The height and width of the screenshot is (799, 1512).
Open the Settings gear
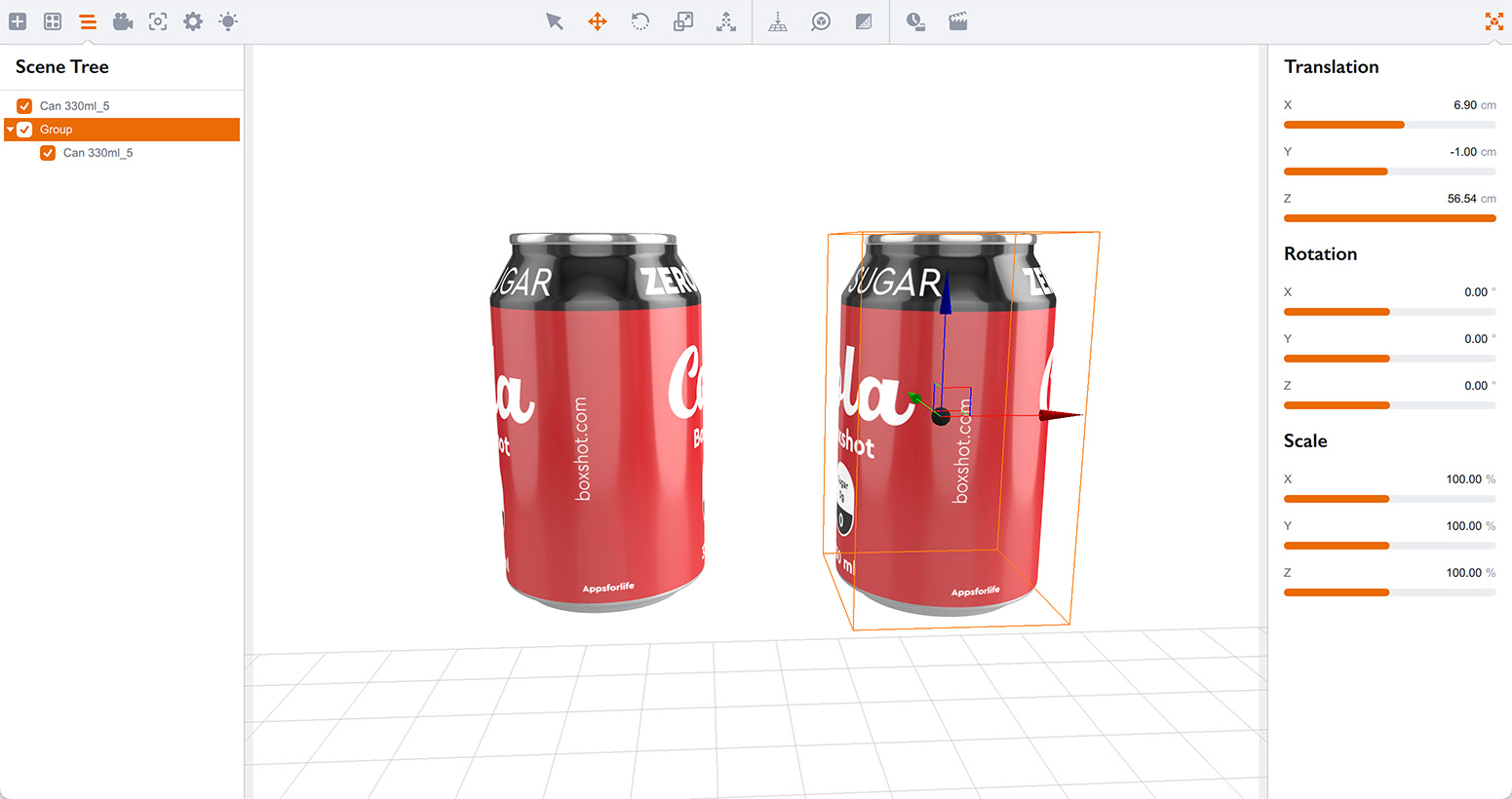pos(192,20)
